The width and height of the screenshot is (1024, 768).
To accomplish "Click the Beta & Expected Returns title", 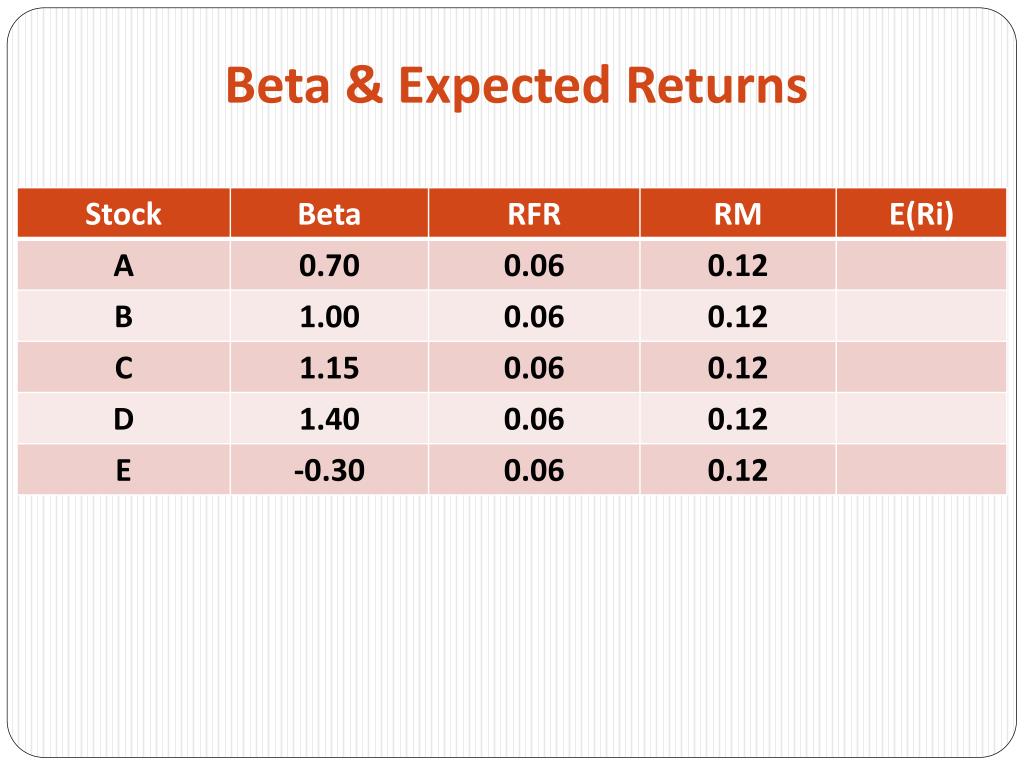I will [x=516, y=86].
